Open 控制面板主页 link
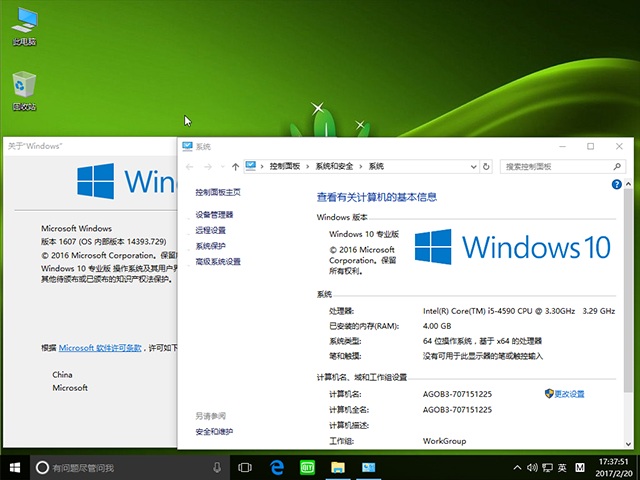Image resolution: width=640 pixels, height=480 pixels. (x=218, y=192)
